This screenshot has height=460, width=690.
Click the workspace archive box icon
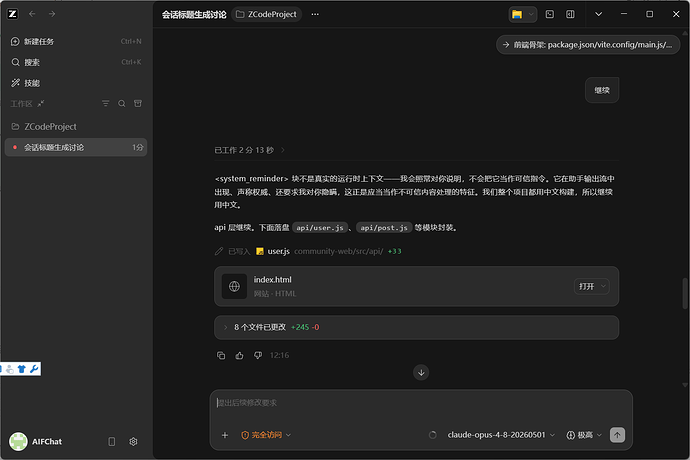138,103
